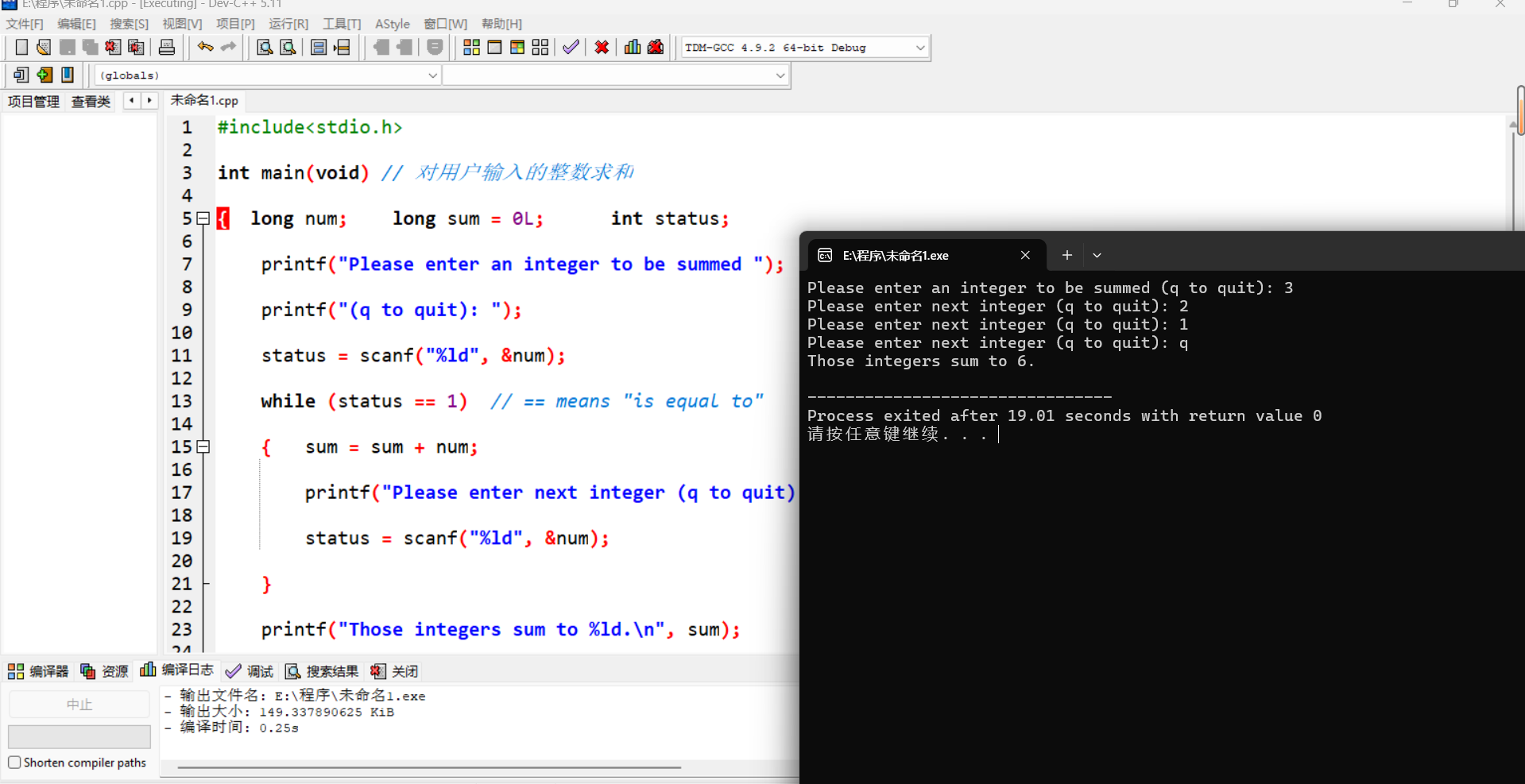Switch to the 编译器 bottom tab
Viewport: 1525px width, 784px height.
38,671
